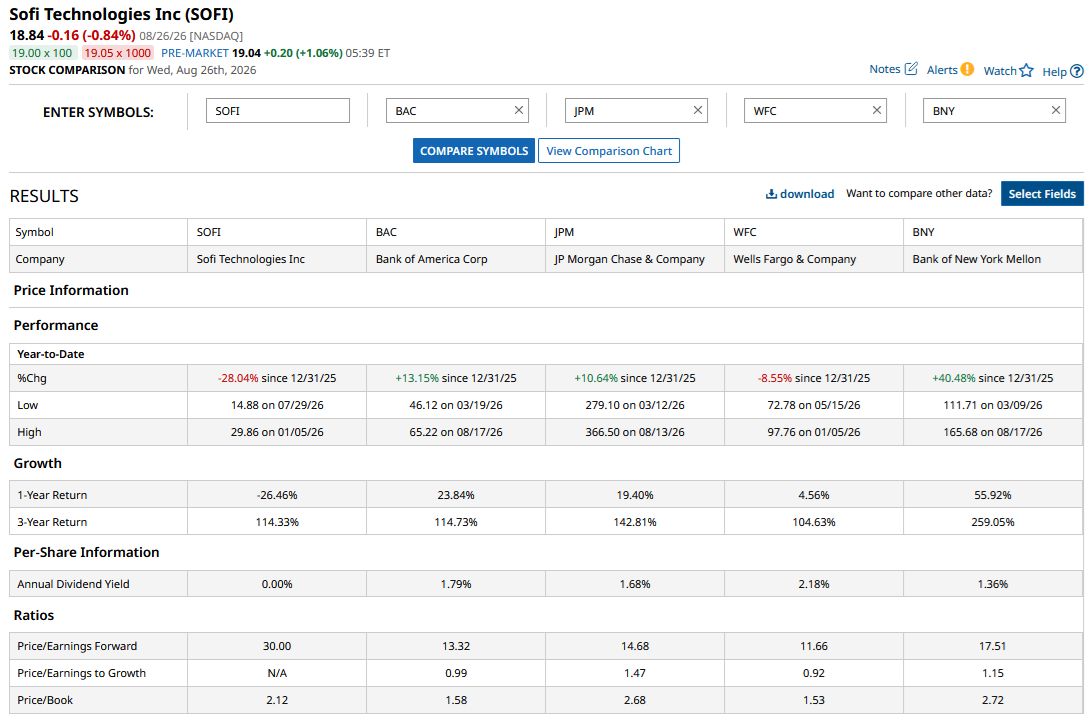Click the -26.46% 1-Year Return value
1090x725 pixels.
click(x=277, y=495)
